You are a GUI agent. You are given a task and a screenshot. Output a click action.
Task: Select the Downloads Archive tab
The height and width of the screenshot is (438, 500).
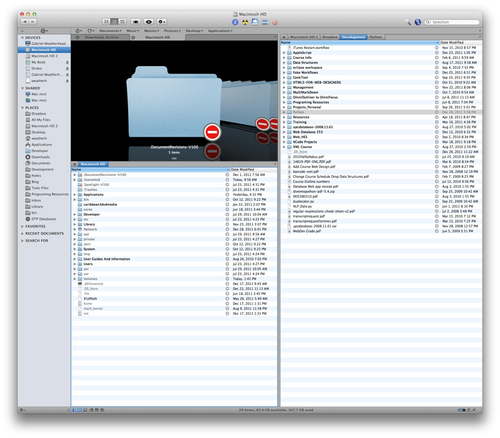pyautogui.click(x=101, y=37)
